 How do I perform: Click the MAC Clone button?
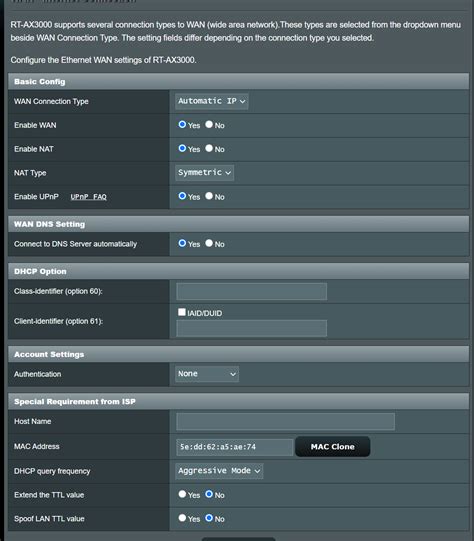coord(333,446)
